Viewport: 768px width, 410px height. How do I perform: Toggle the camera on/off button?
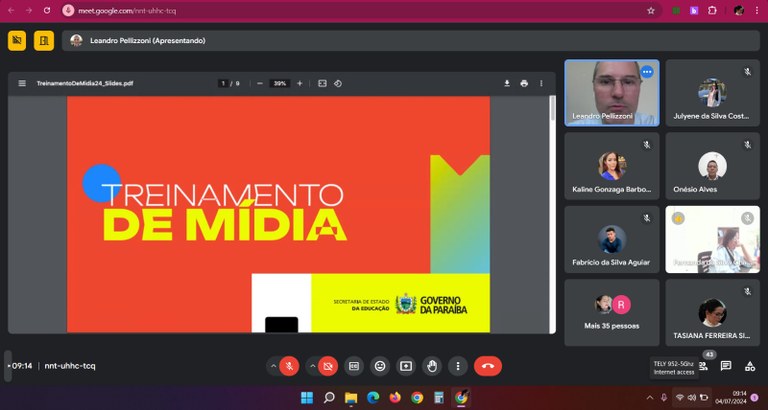coord(328,366)
